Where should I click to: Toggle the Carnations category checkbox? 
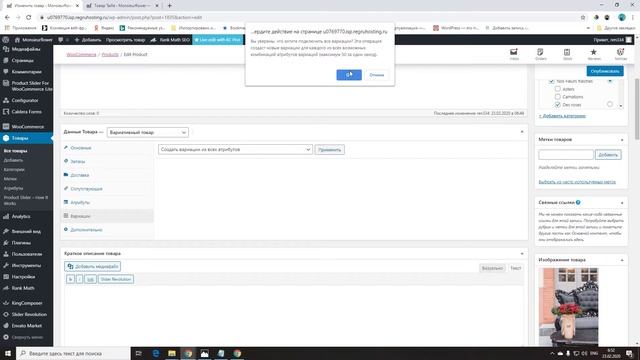[558, 97]
